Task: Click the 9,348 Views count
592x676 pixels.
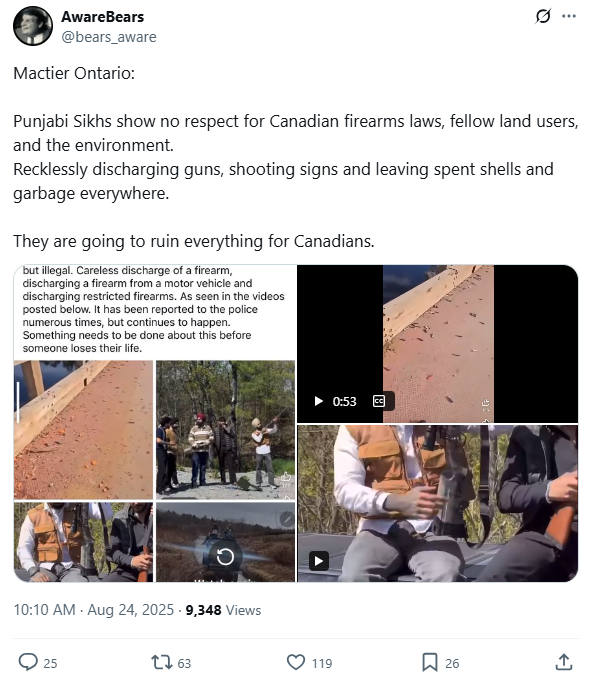Action: 223,610
